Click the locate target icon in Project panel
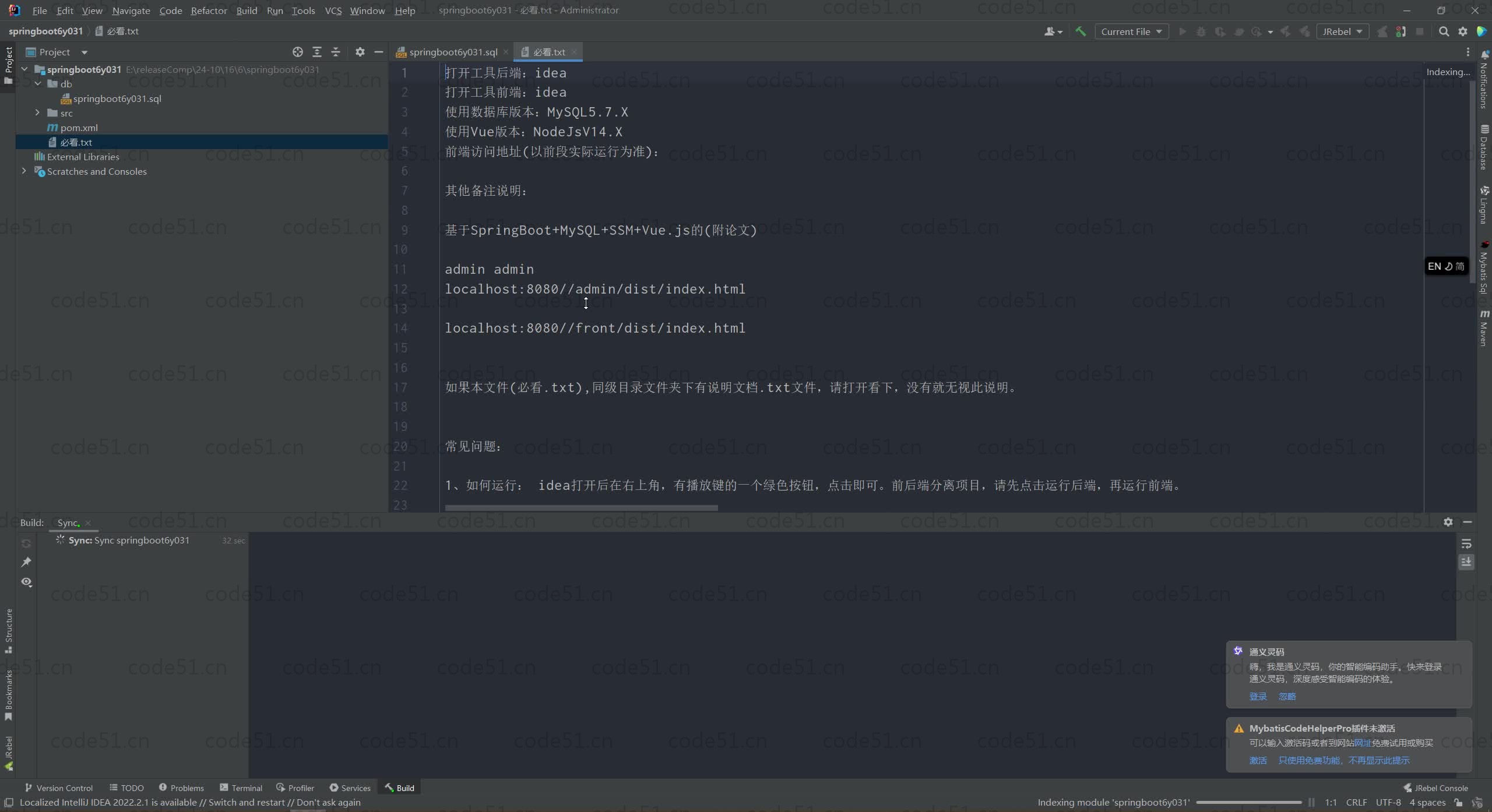The image size is (1492, 812). (298, 52)
